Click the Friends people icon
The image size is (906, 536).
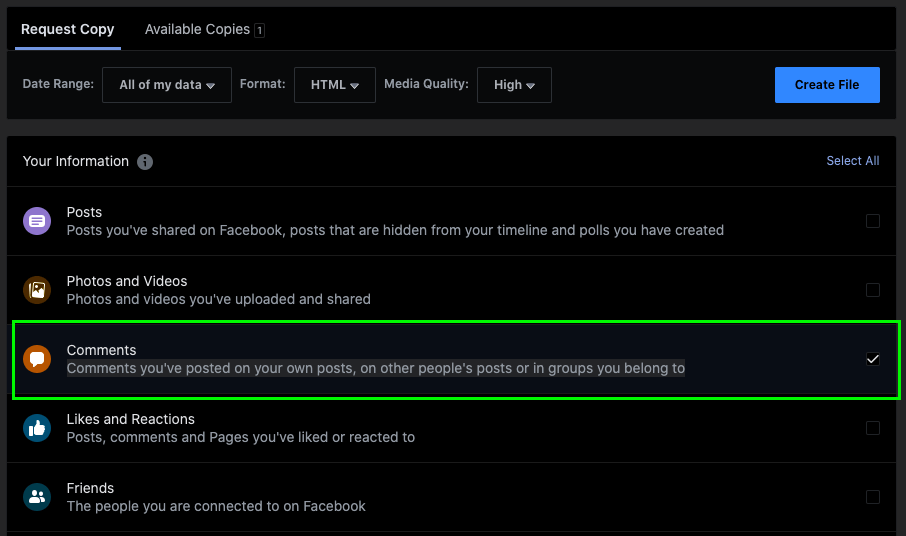tap(37, 497)
